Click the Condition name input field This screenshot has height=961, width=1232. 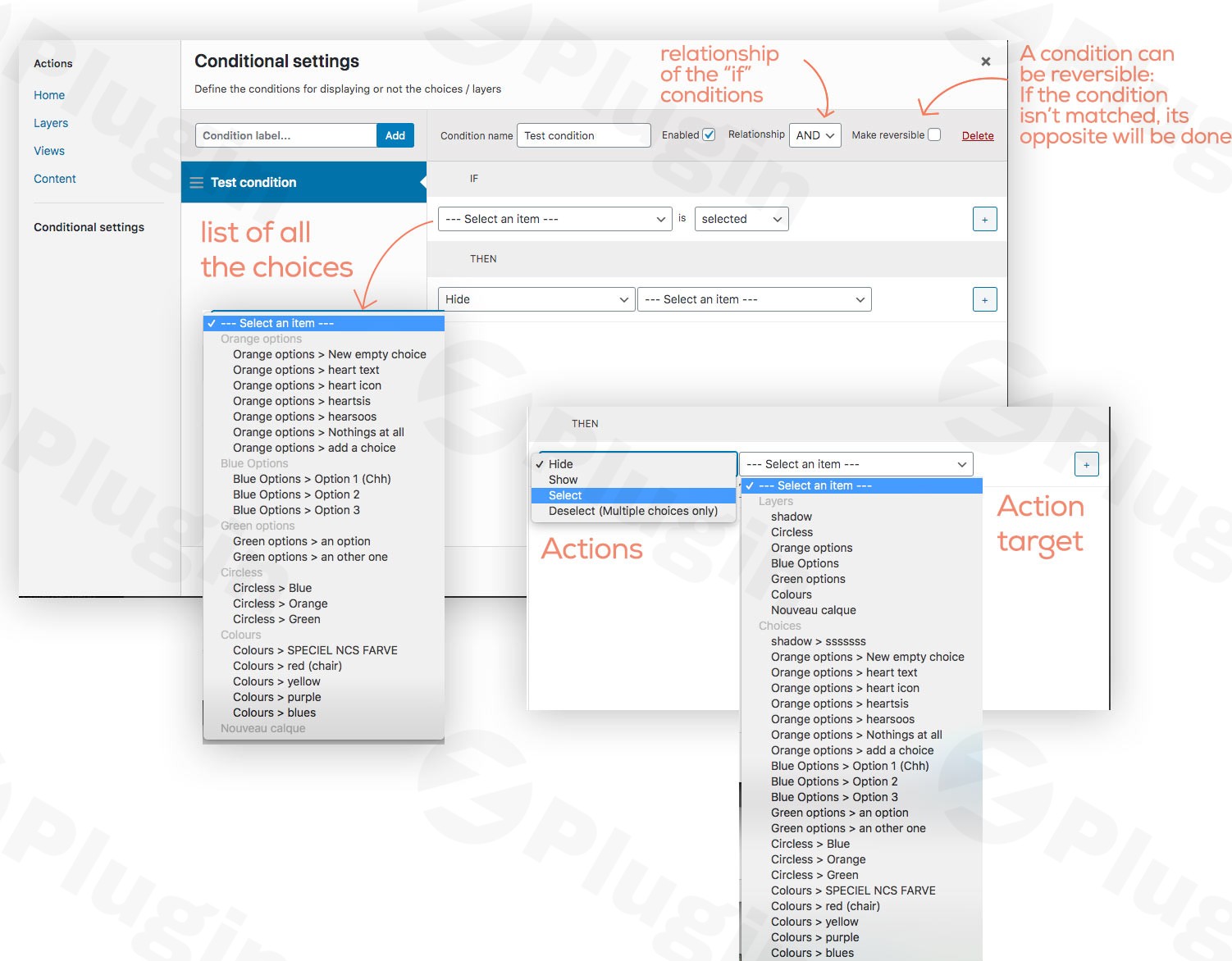(x=583, y=135)
